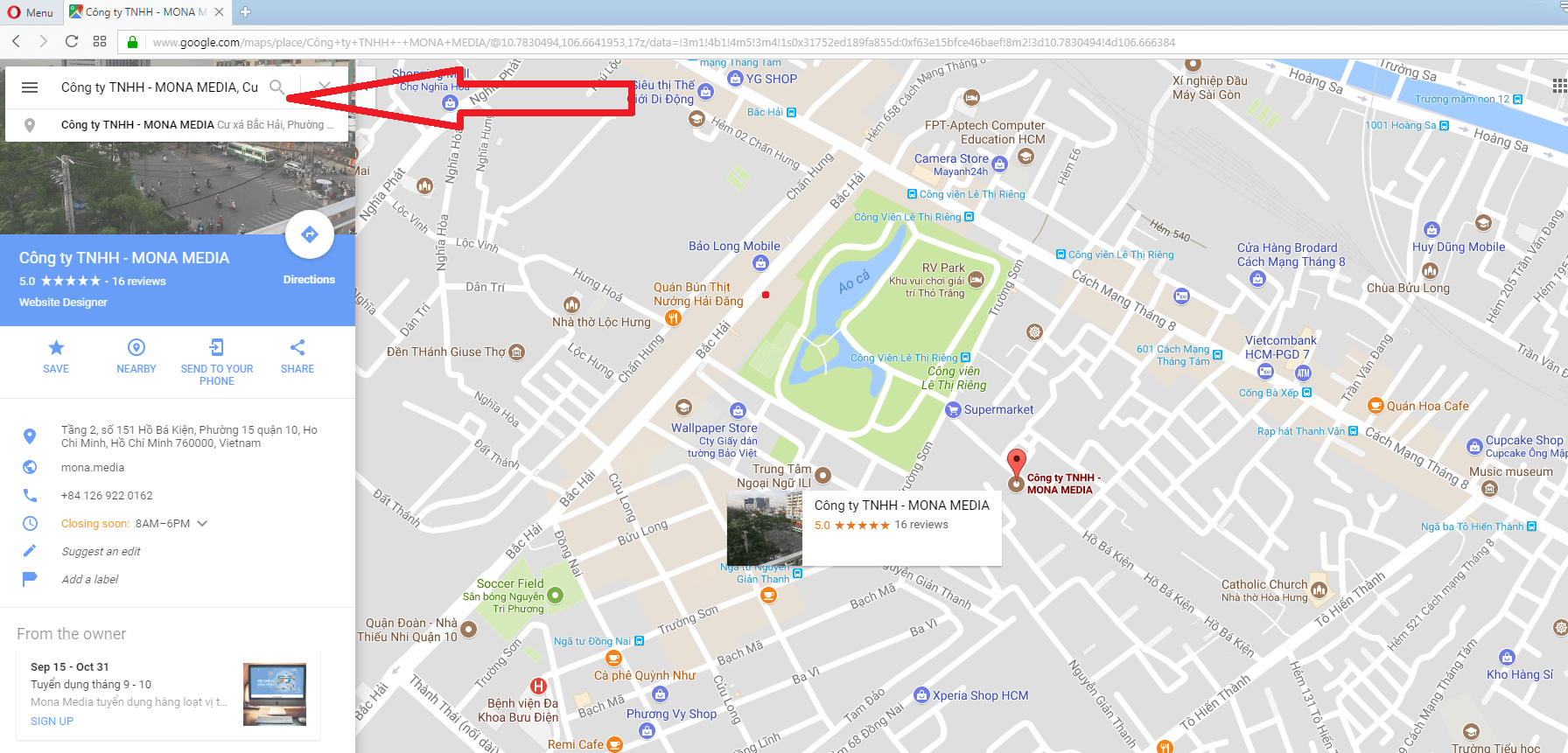Click the browser Forward arrow
This screenshot has height=753, width=1568.
point(44,41)
